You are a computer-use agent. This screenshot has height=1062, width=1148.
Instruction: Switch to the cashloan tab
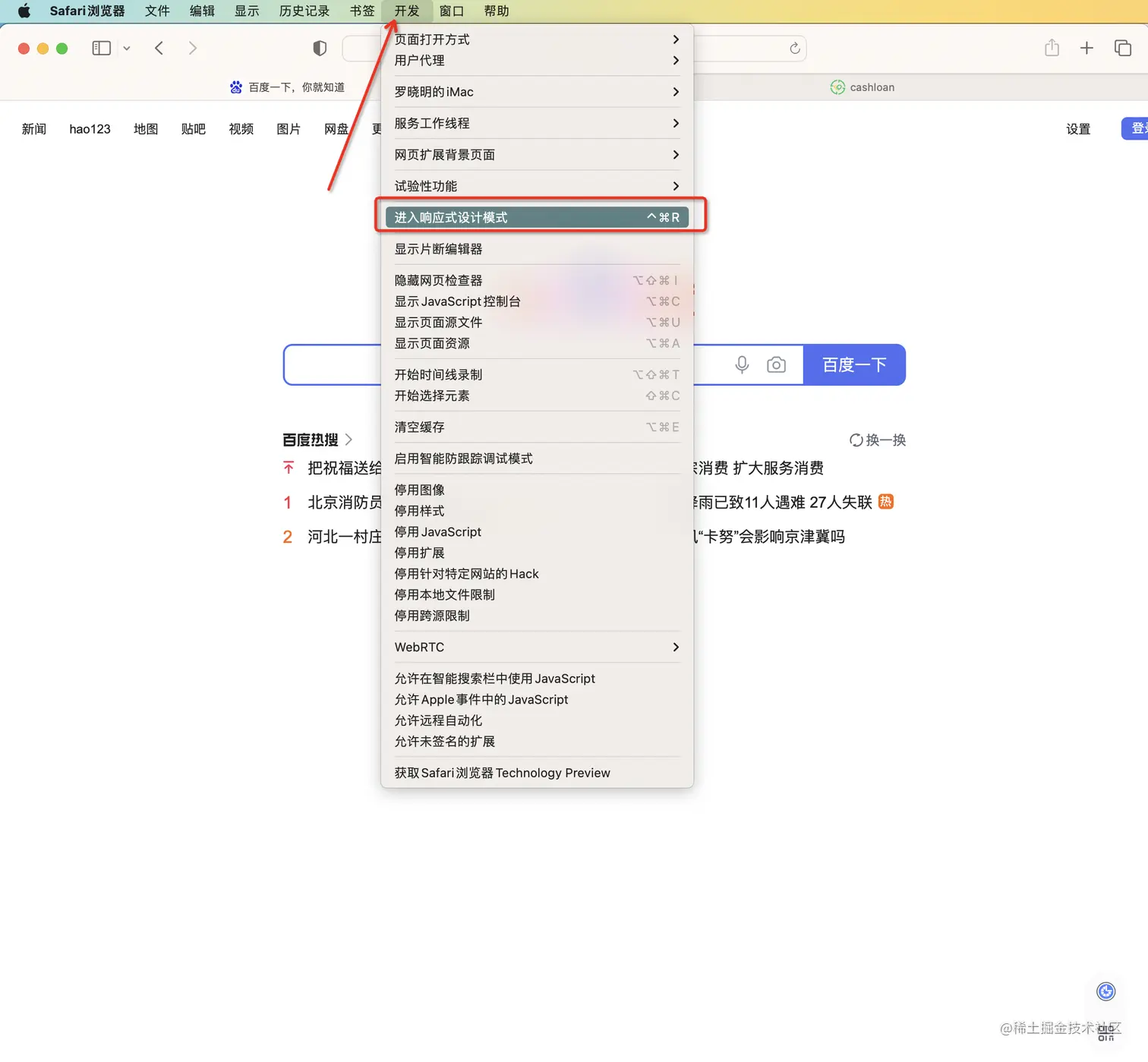click(x=863, y=87)
